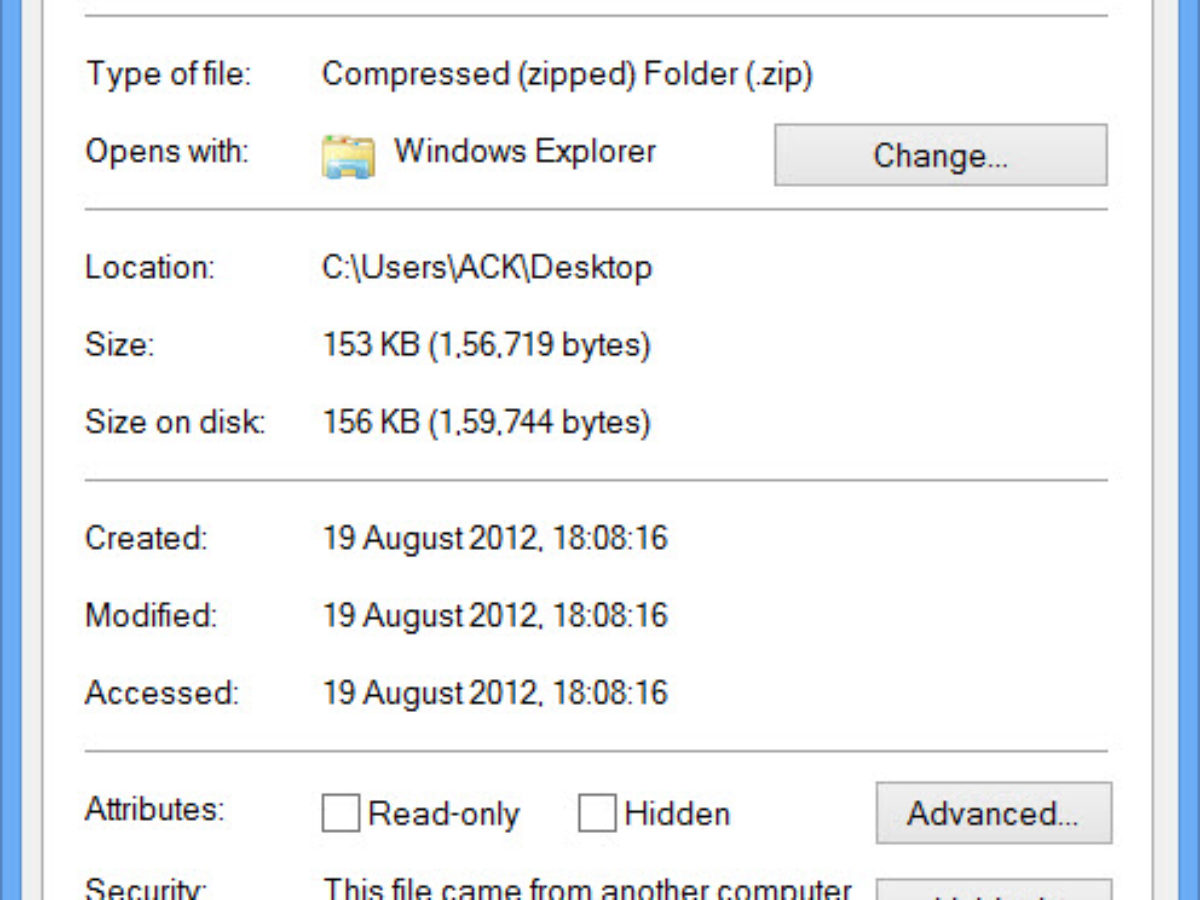Click the Read-only checkbox label text

coord(444,814)
